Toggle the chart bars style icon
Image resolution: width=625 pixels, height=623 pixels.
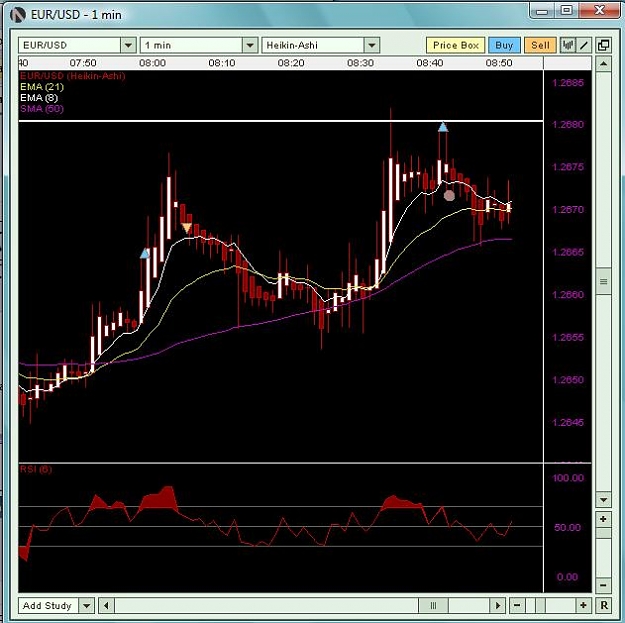[x=568, y=45]
